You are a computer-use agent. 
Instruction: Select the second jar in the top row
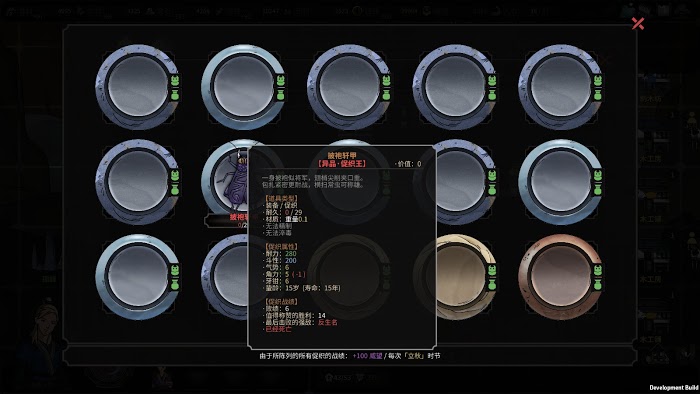[243, 87]
